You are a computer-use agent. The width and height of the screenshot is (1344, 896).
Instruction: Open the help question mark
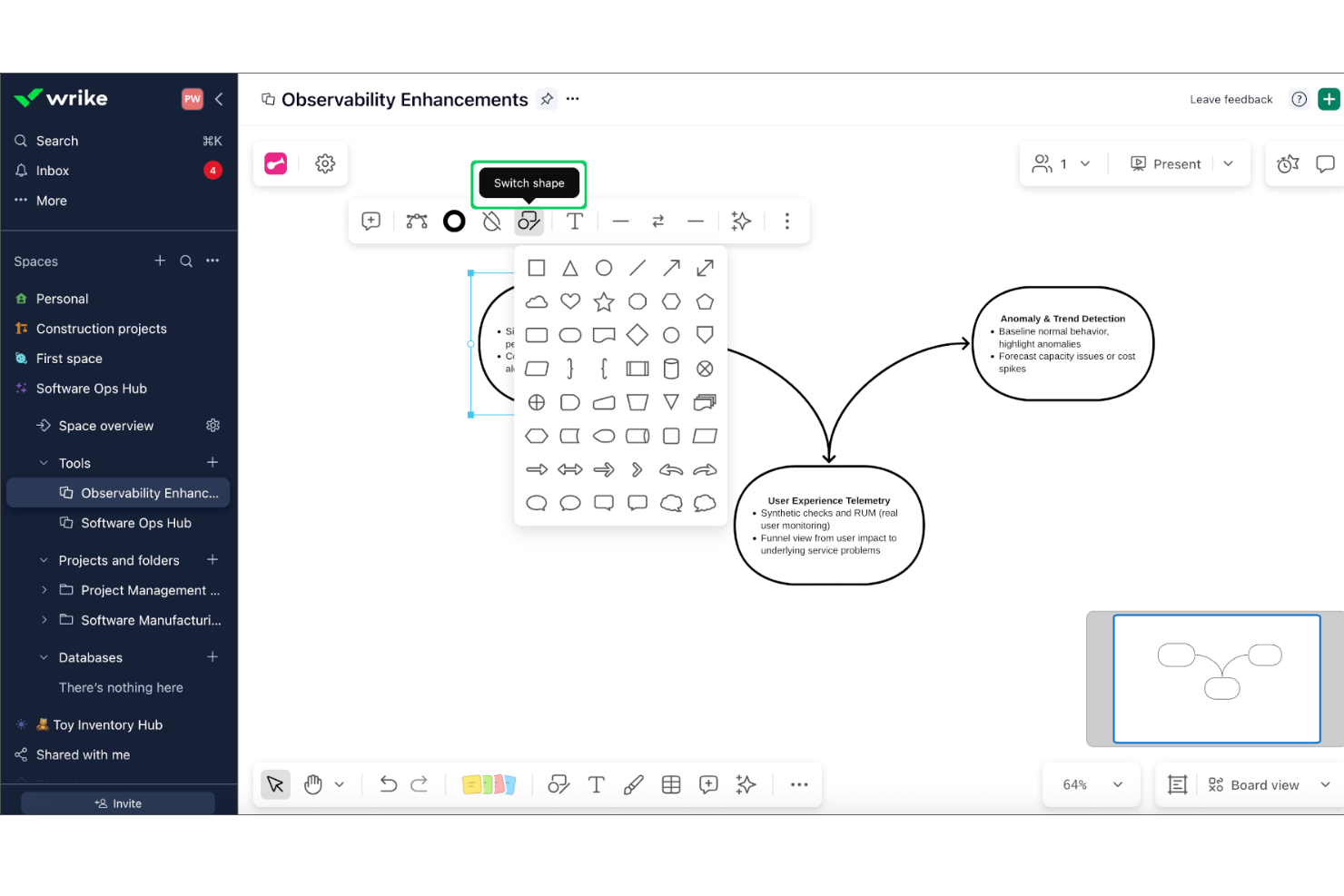(1300, 99)
